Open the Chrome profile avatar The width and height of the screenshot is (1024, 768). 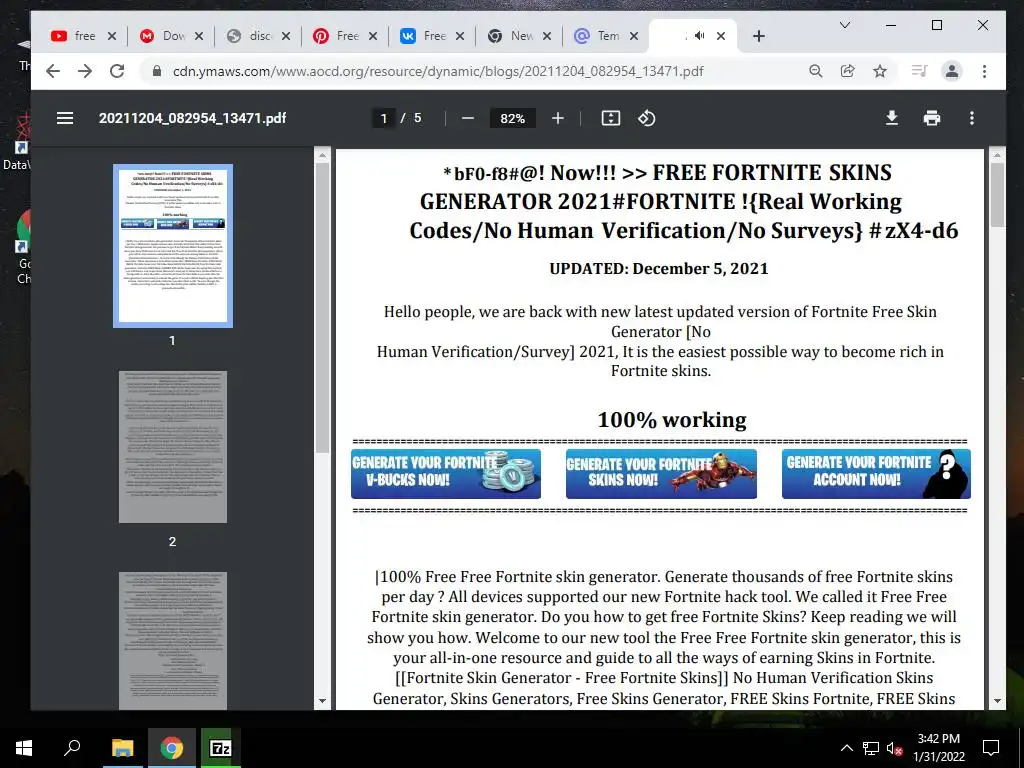pyautogui.click(x=952, y=71)
